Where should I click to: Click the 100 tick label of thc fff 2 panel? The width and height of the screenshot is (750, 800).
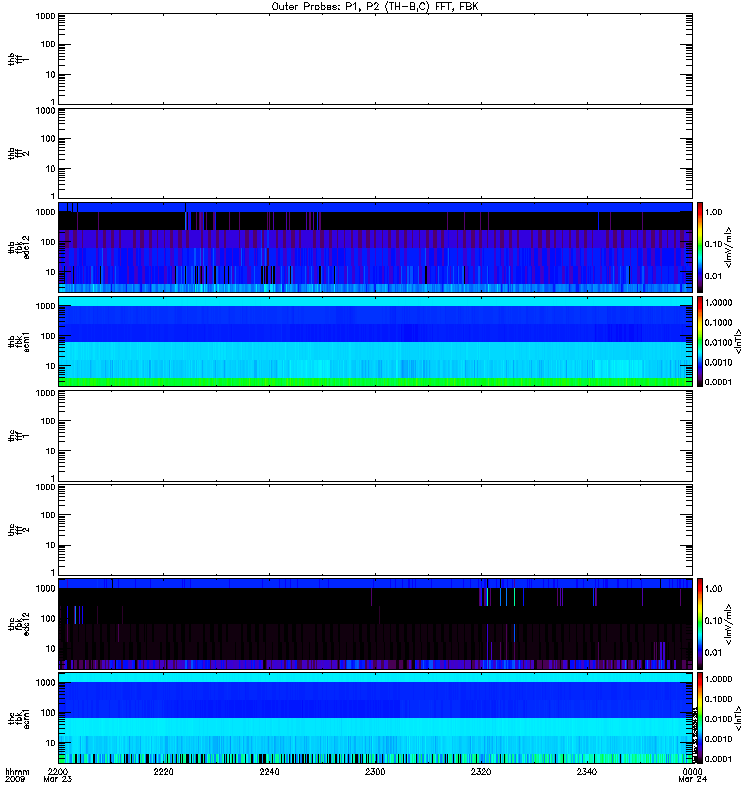pyautogui.click(x=48, y=515)
